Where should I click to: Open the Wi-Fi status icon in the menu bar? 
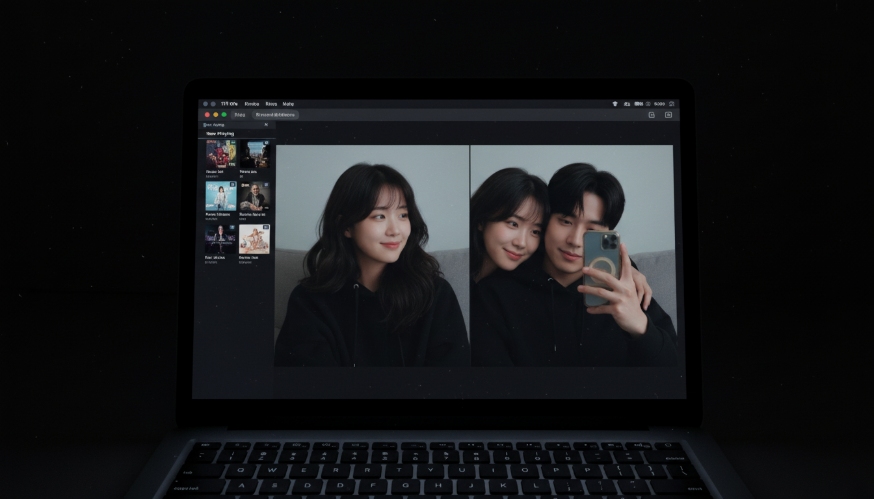click(x=615, y=104)
